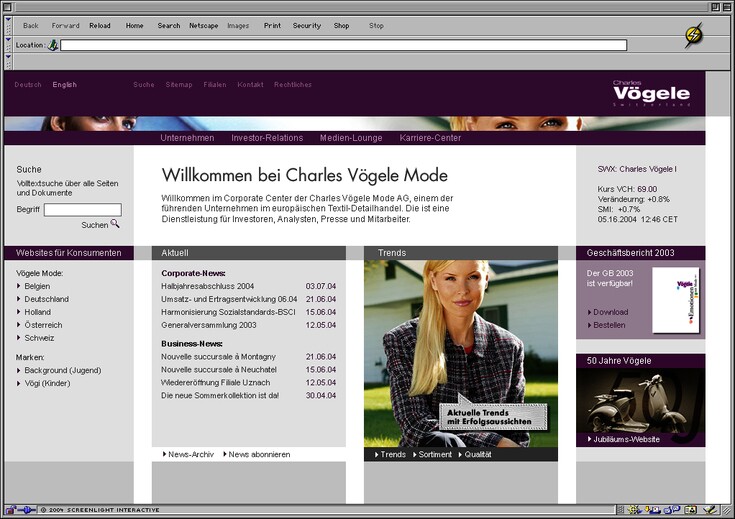
Task: Open the Halbjahresabschluss 2004 news item
Action: [208, 286]
